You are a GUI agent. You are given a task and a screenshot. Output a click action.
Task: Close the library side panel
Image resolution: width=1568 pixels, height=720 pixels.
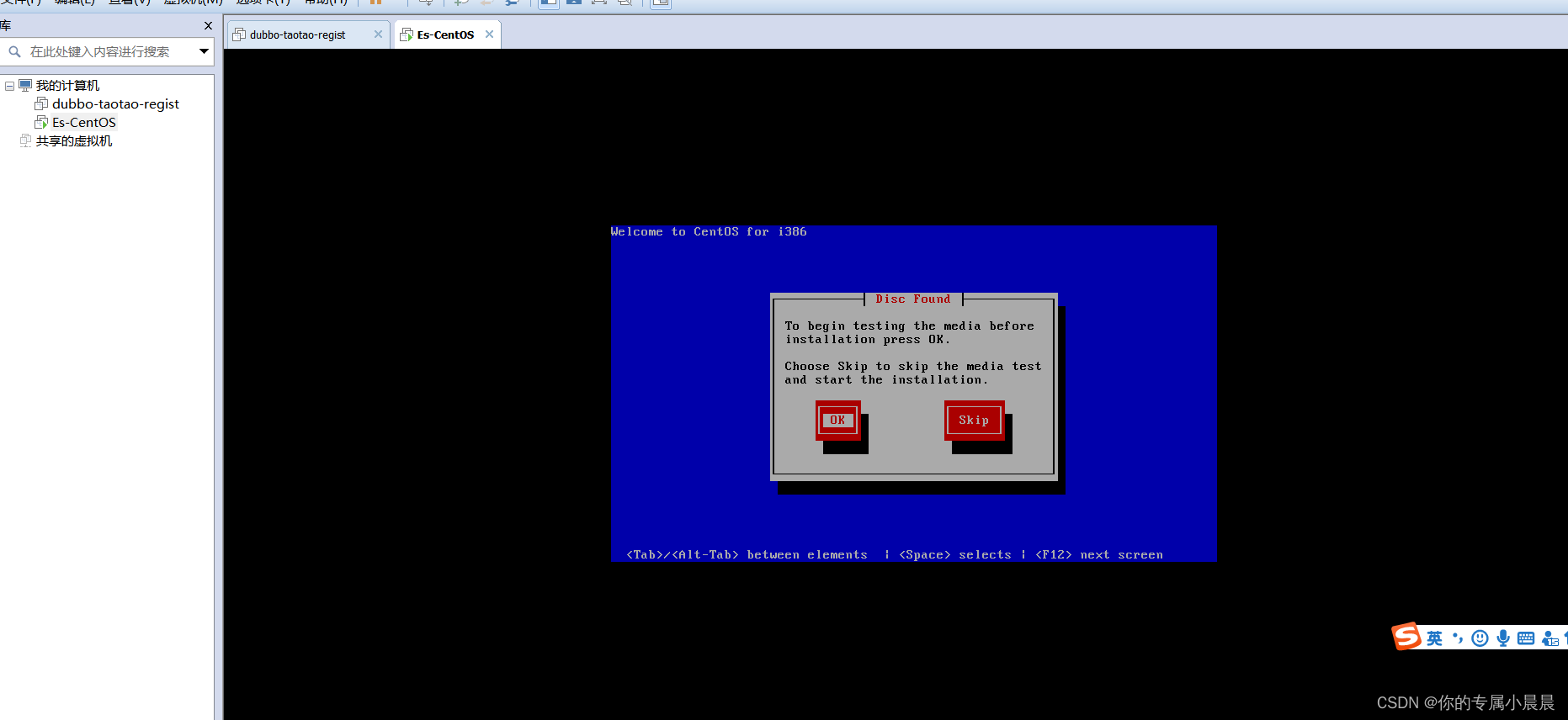tap(208, 26)
